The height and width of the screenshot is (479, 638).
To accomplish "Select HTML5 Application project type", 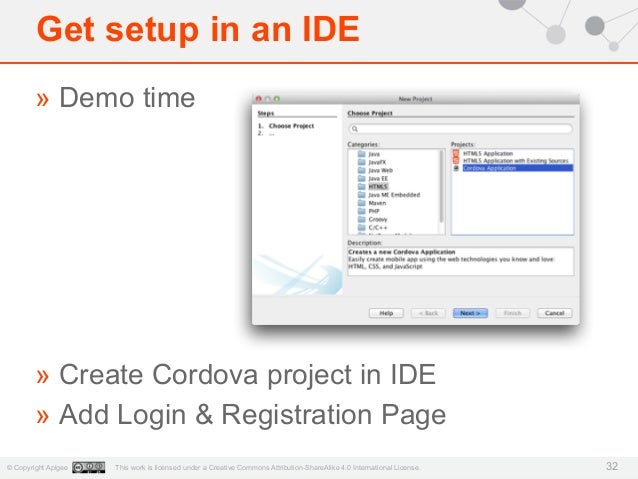I will tap(488, 153).
